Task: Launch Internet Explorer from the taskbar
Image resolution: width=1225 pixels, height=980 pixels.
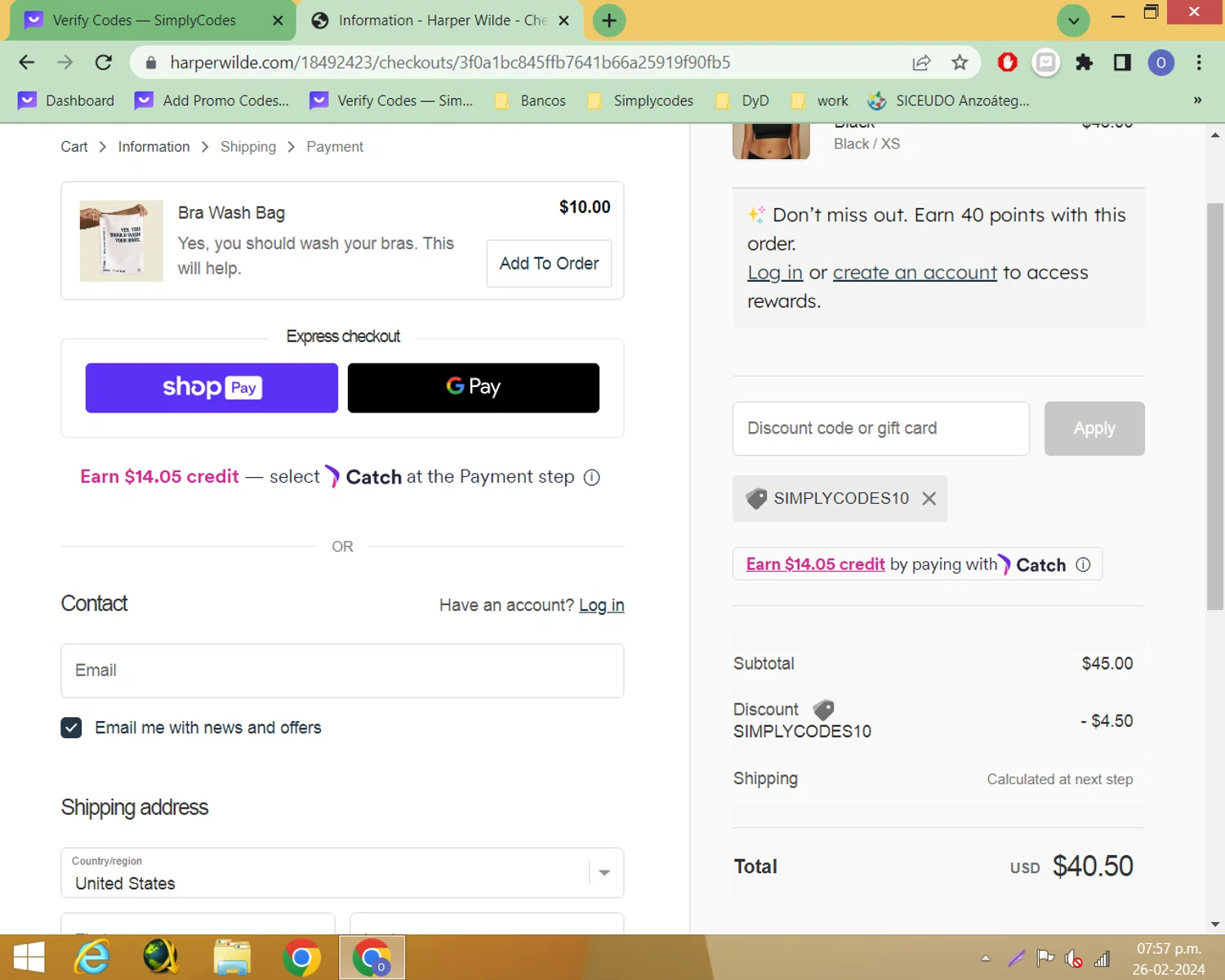Action: click(92, 957)
